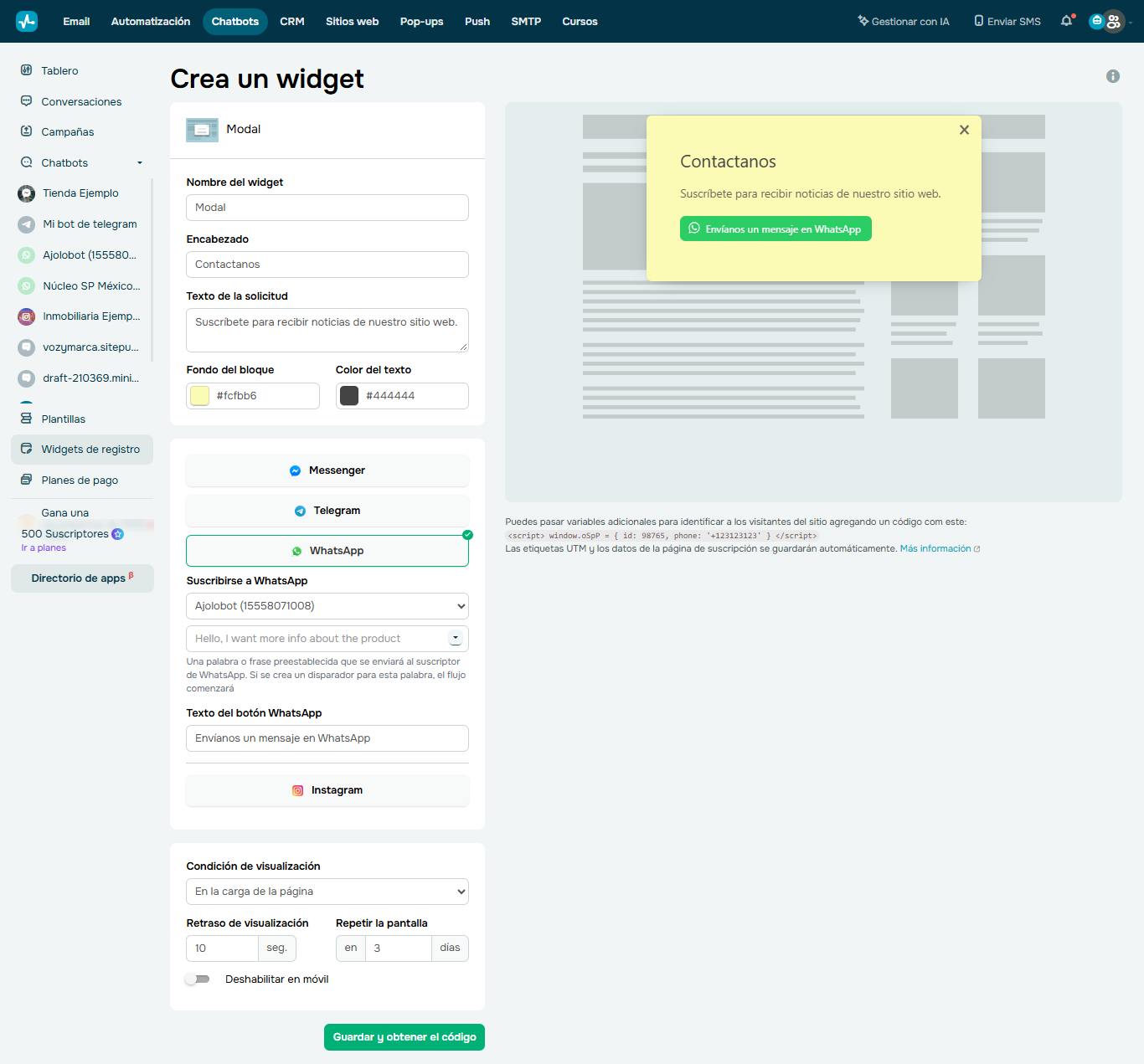Viewport: 1144px width, 1064px height.
Task: Switch to the Automatización top tab
Action: tap(151, 22)
